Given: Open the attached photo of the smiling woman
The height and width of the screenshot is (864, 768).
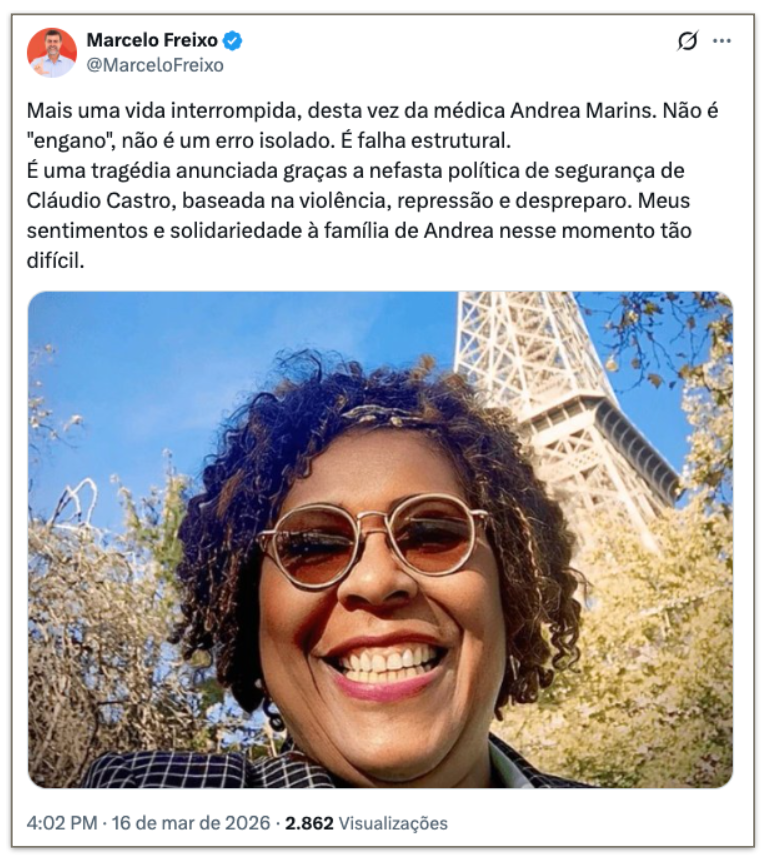Looking at the screenshot, I should click(380, 539).
